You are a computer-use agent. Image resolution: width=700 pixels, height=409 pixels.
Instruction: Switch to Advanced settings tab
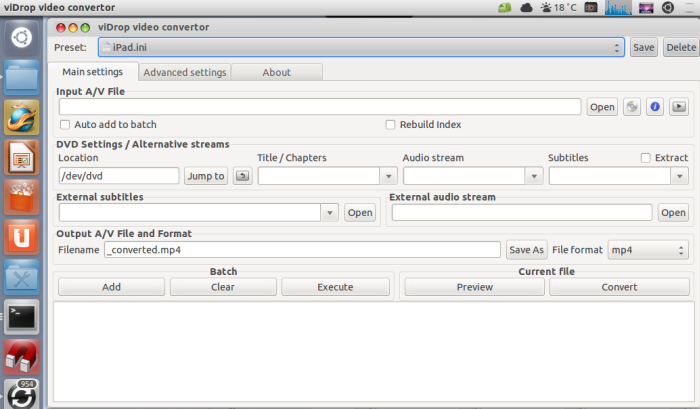[x=185, y=72]
